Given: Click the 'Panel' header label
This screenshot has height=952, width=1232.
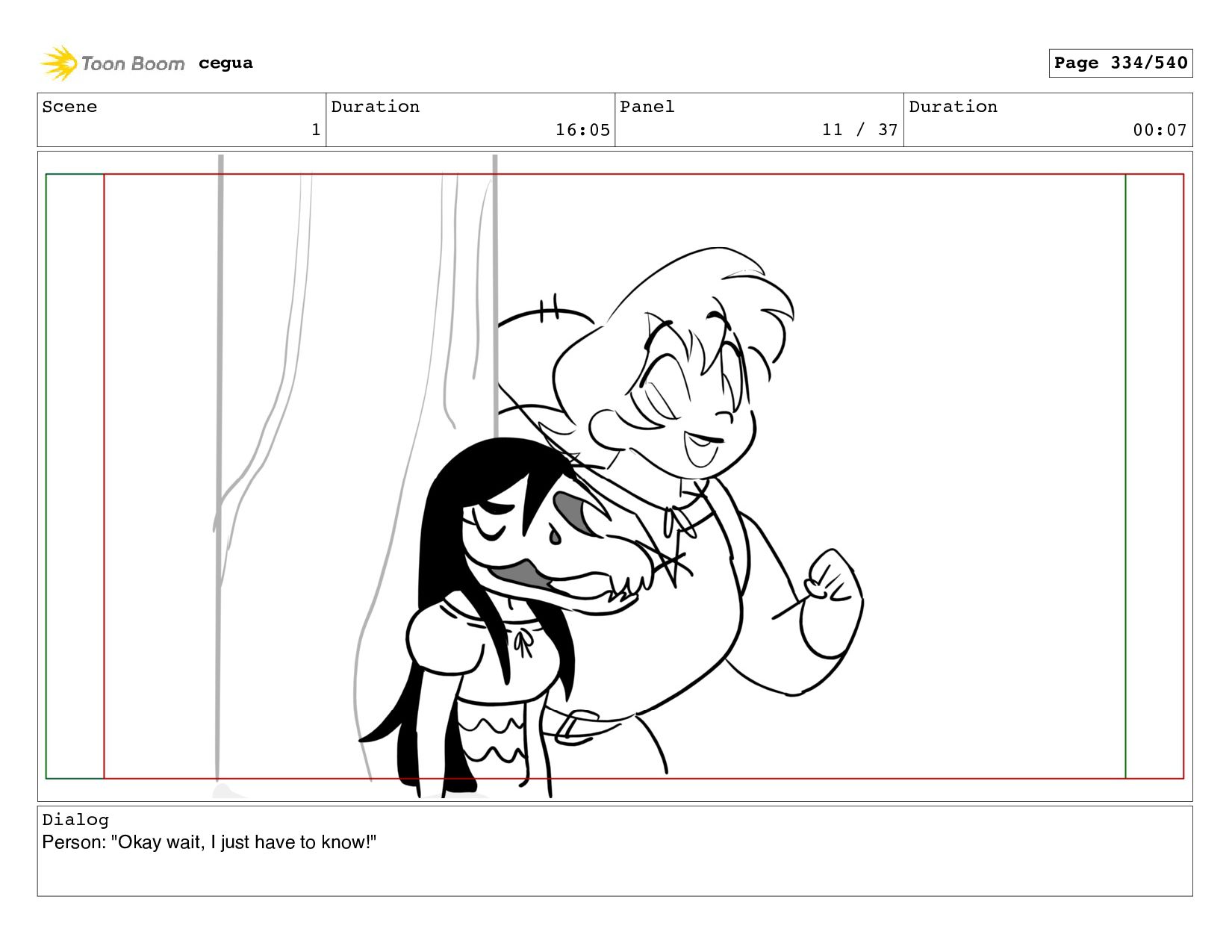Looking at the screenshot, I should tap(647, 107).
